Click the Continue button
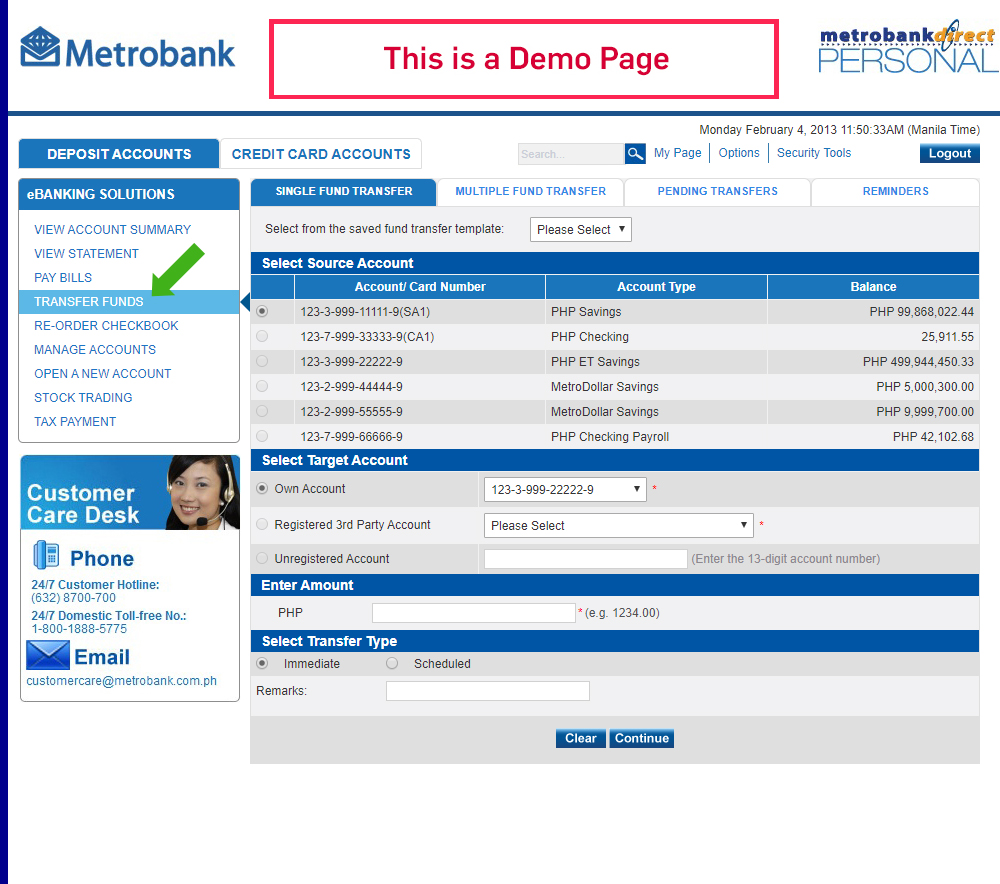 [x=642, y=738]
